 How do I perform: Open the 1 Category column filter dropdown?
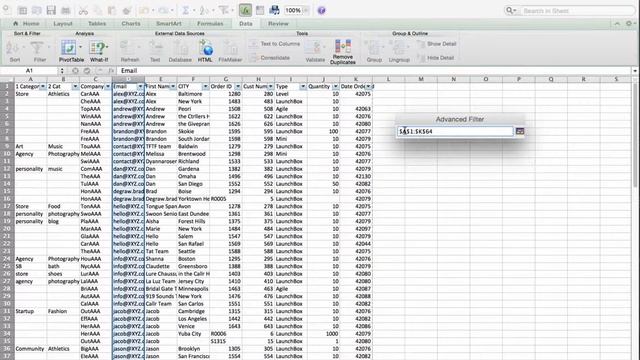click(43, 87)
